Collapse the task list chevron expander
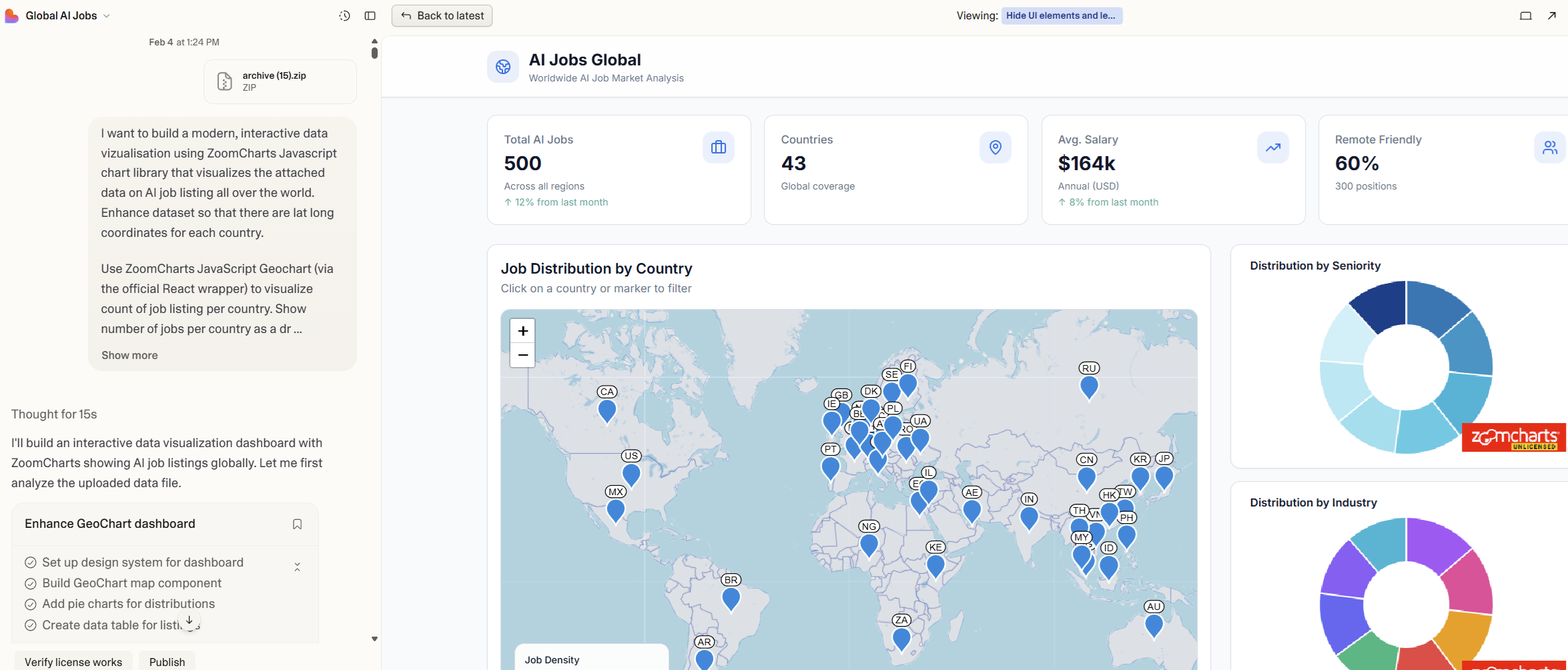The height and width of the screenshot is (670, 1568). coord(298,567)
